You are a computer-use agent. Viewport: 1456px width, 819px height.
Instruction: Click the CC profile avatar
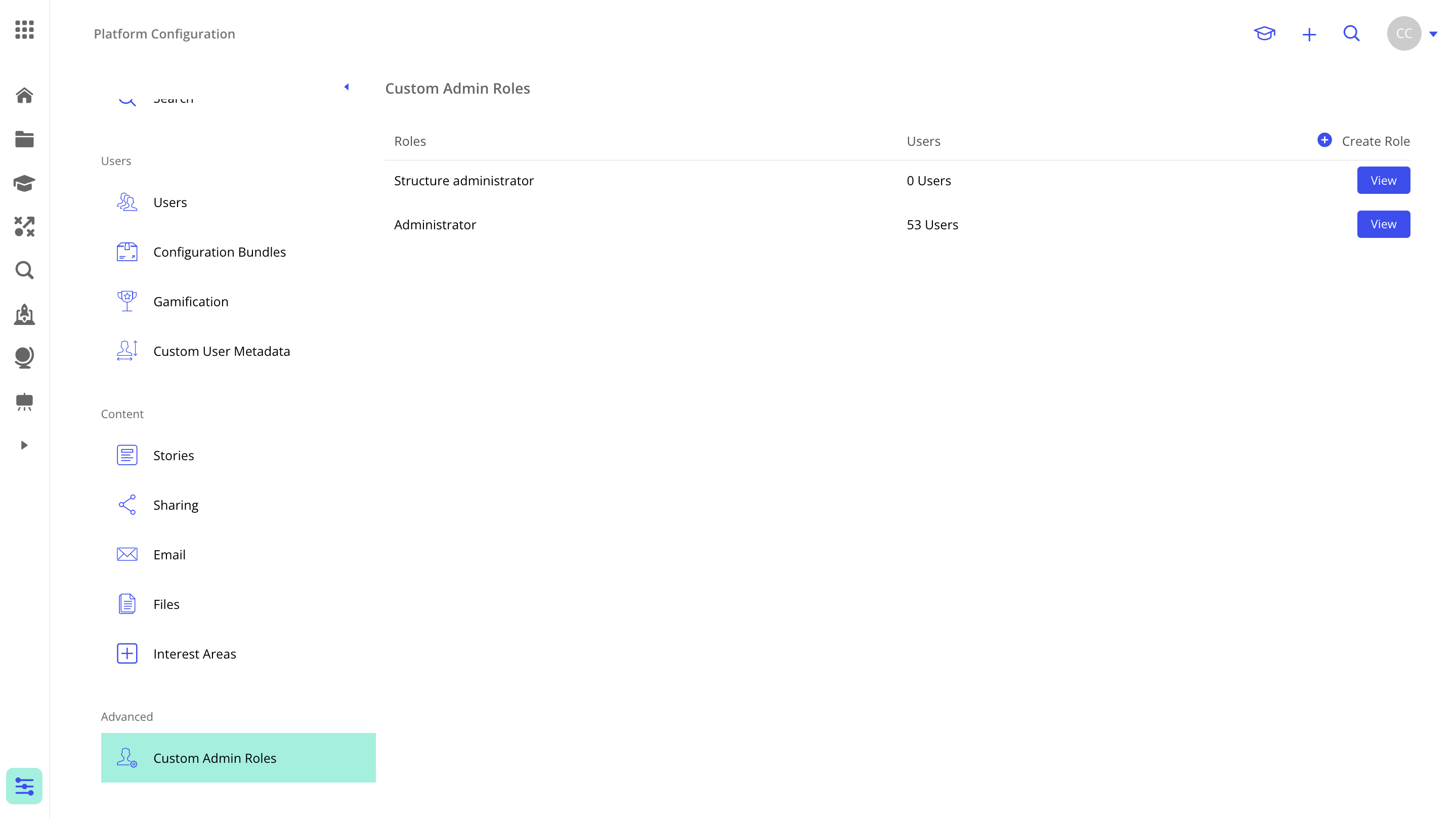click(1405, 33)
